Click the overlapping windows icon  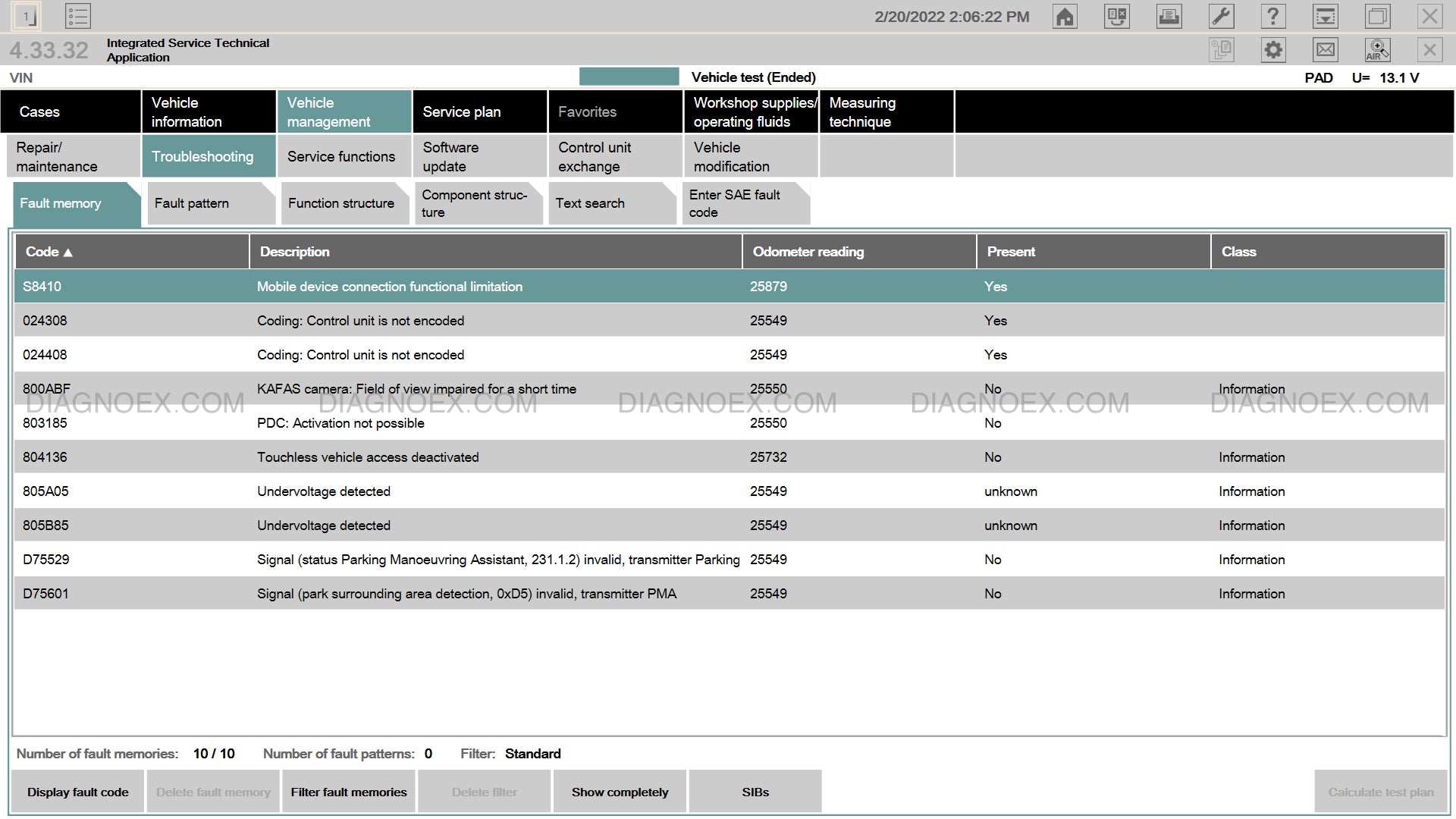1378,17
